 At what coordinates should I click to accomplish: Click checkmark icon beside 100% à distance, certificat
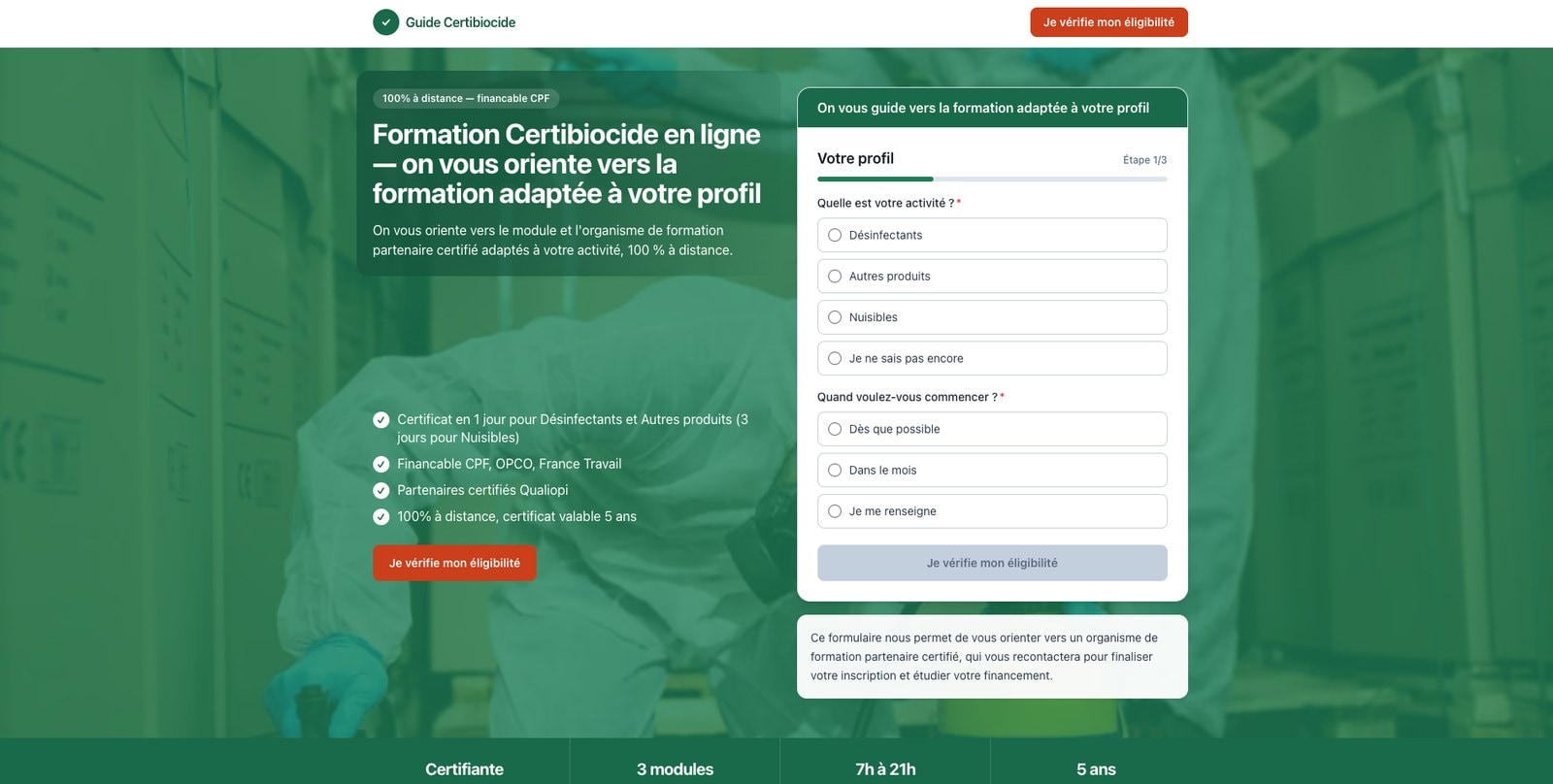click(x=381, y=516)
